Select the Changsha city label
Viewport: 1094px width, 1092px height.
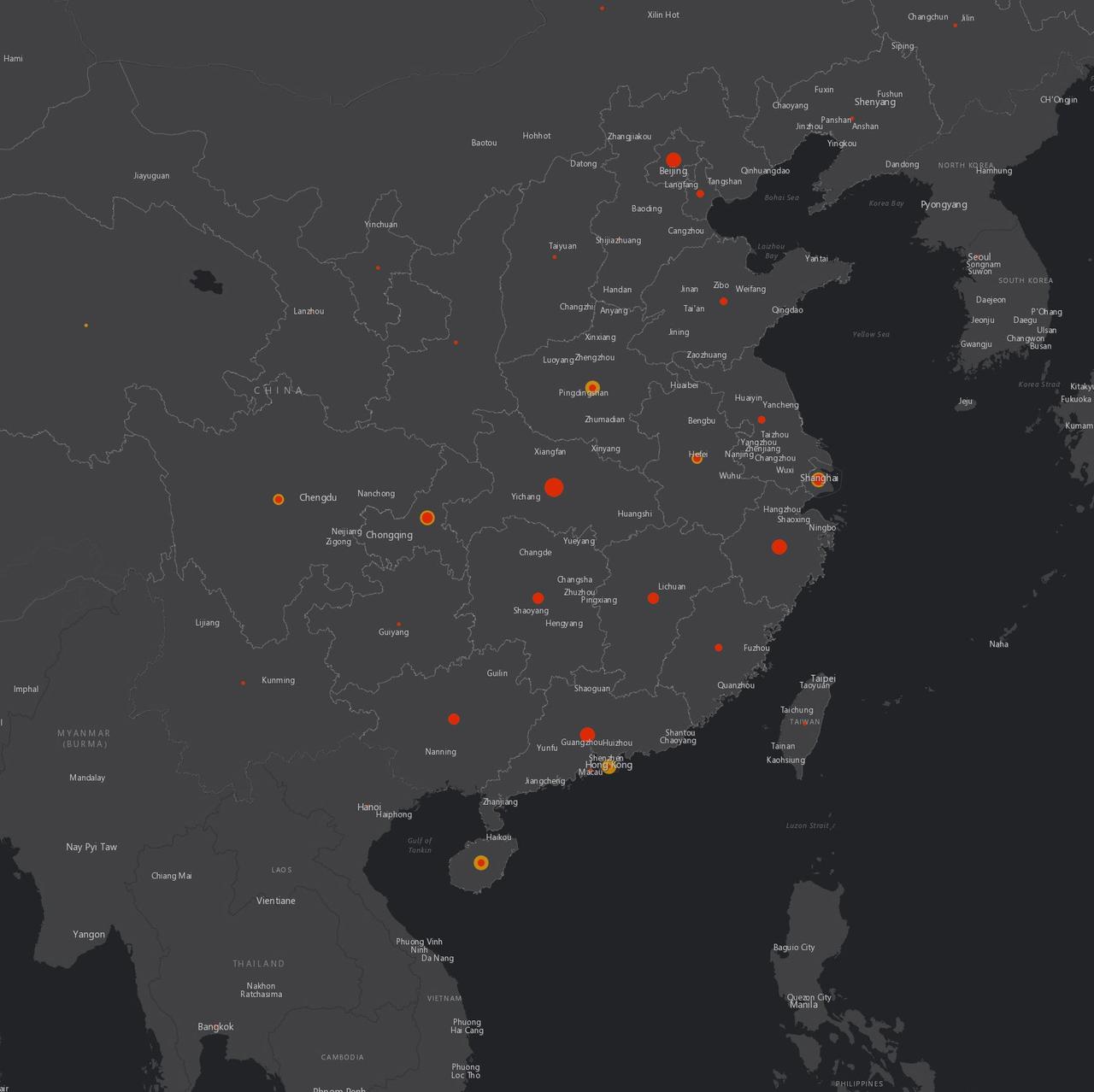(x=574, y=579)
